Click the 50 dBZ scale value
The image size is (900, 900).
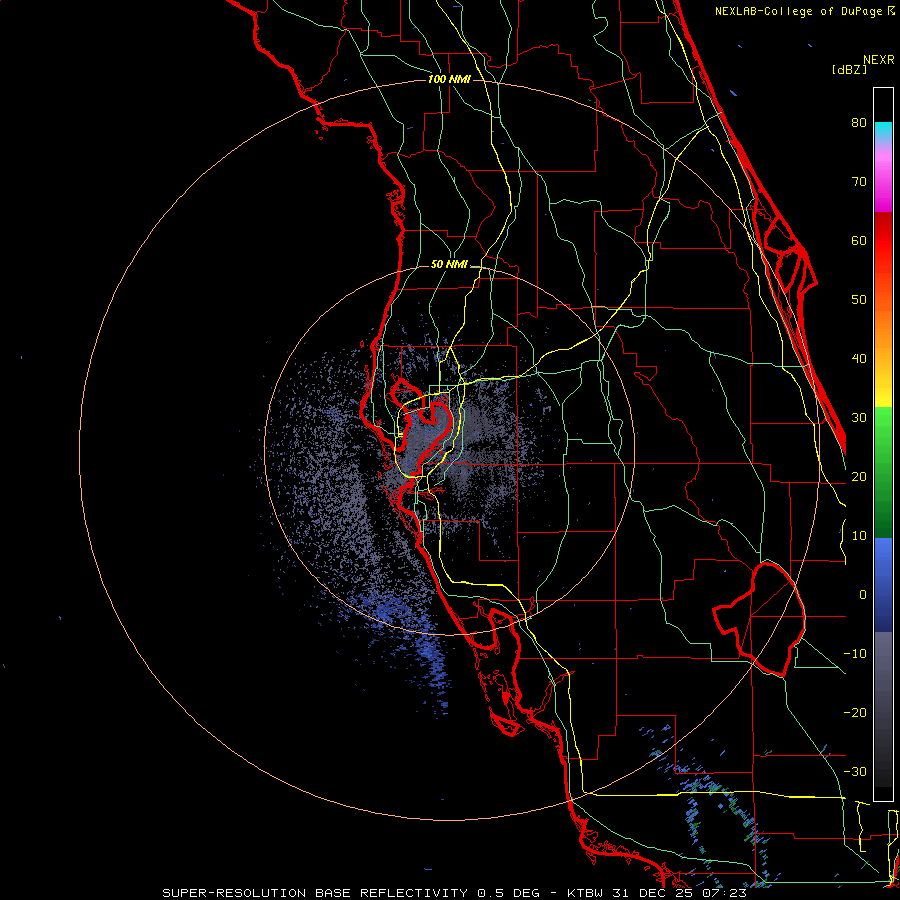859,300
